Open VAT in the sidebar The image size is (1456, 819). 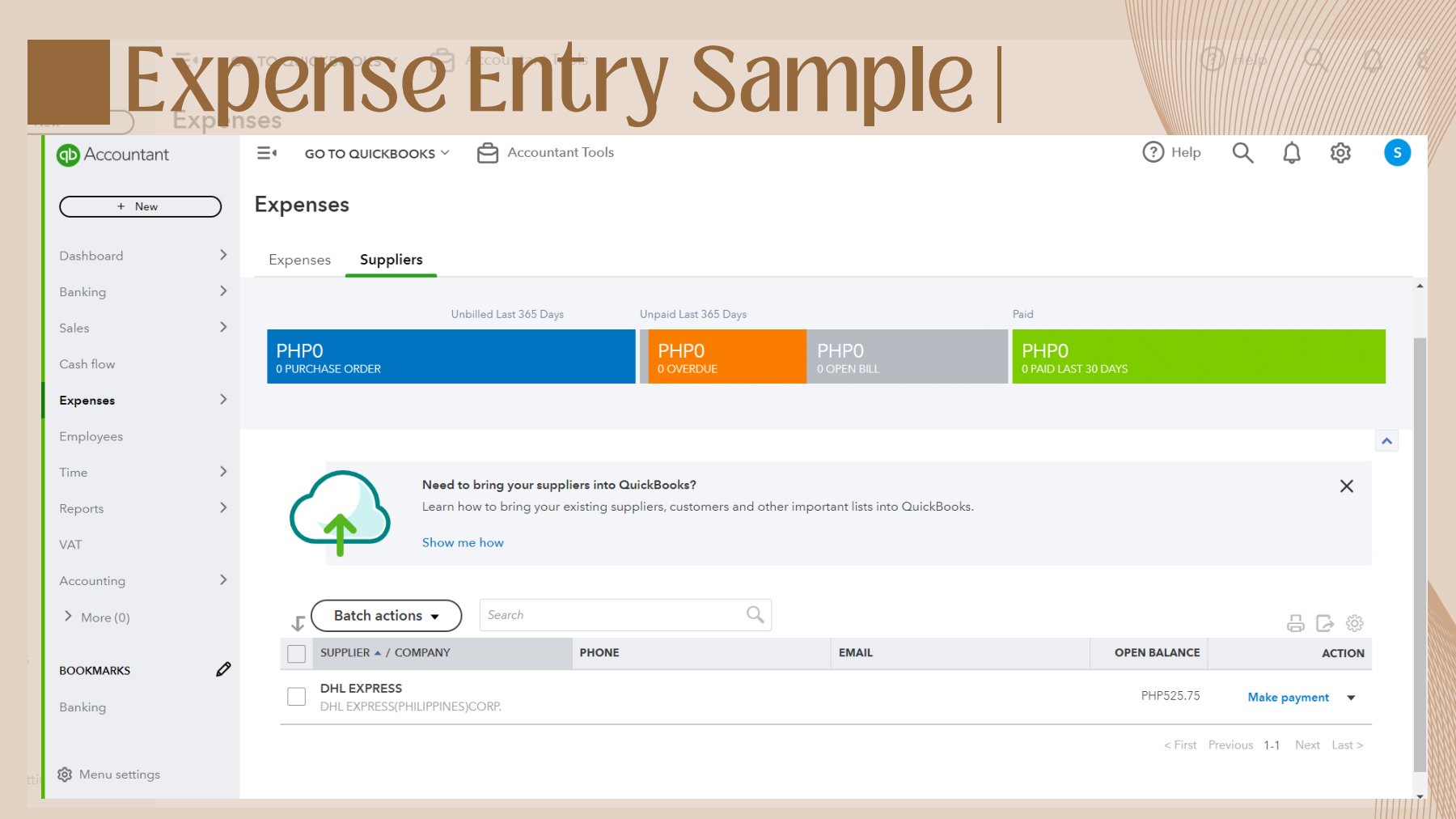(70, 545)
